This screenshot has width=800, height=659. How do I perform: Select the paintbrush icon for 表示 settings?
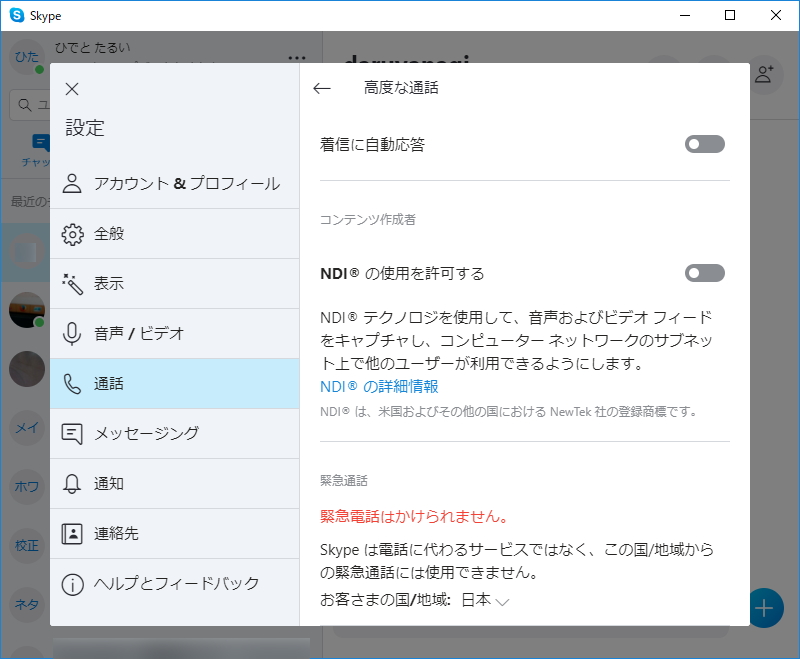coord(70,284)
